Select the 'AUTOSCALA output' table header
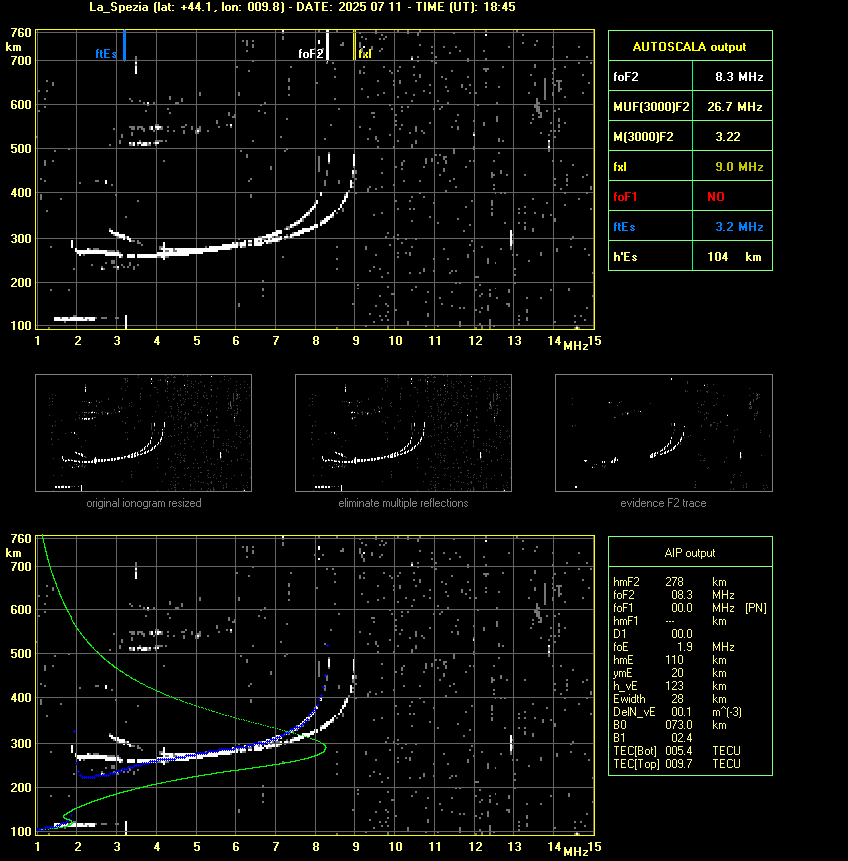 (690, 47)
